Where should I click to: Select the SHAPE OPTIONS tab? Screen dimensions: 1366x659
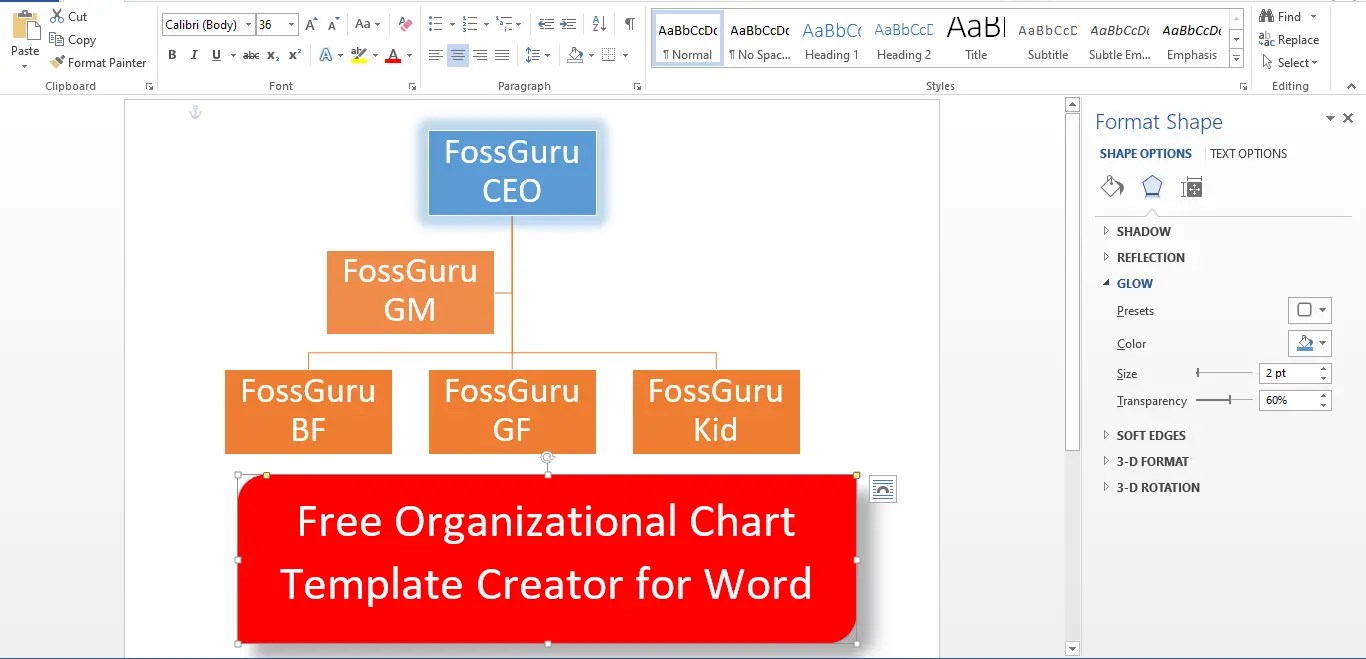pos(1146,153)
